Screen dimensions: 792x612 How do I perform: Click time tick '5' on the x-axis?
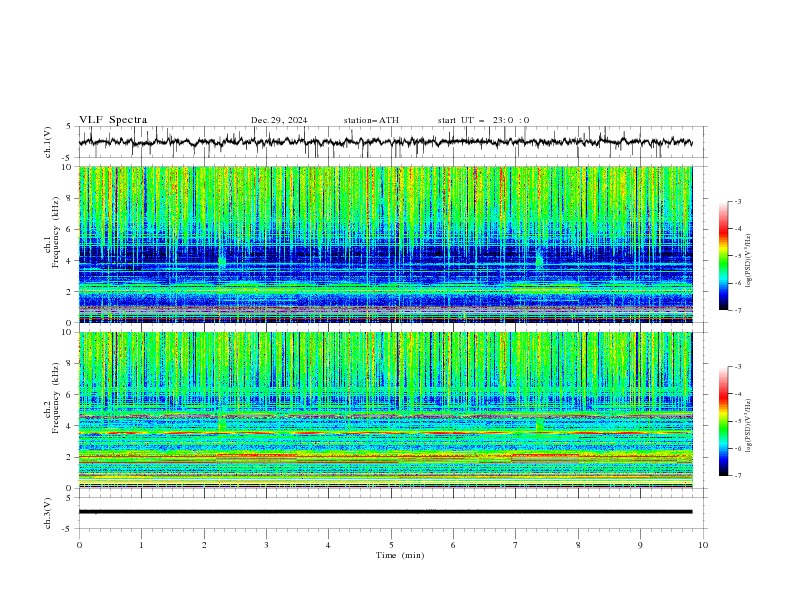pos(391,545)
